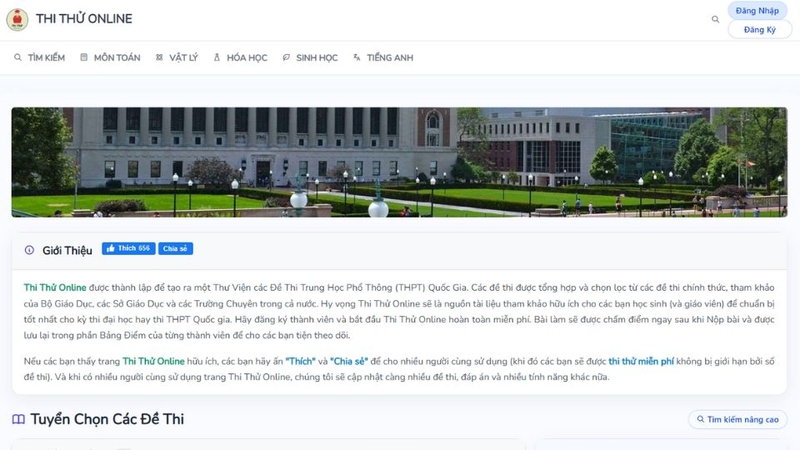Open the HÓA HỌC menu item
This screenshot has width=800, height=450.
point(247,58)
